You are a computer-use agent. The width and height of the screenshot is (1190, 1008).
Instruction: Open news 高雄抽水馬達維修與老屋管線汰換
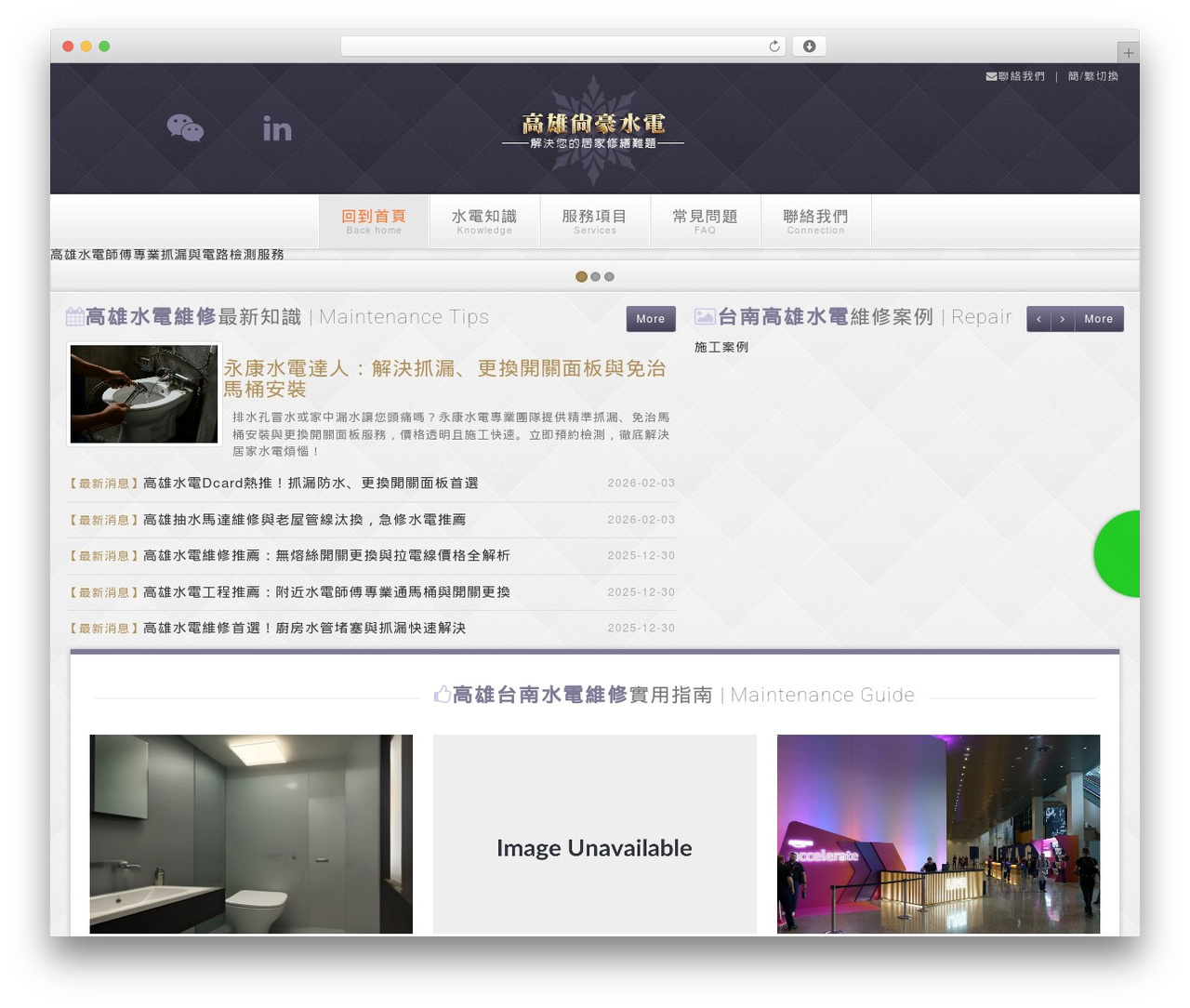(305, 520)
